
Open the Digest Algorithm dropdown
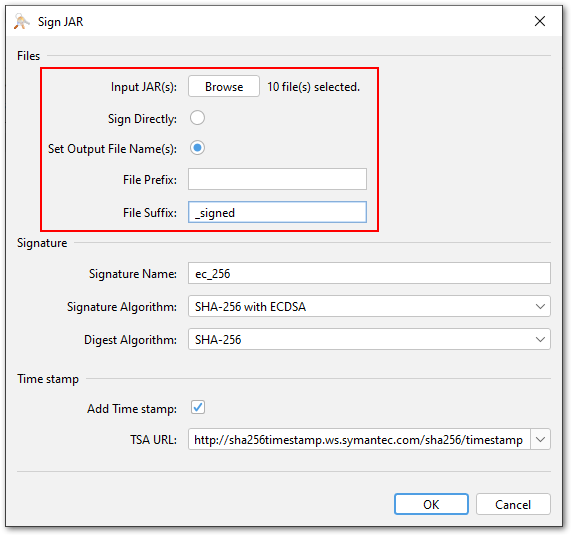point(369,339)
